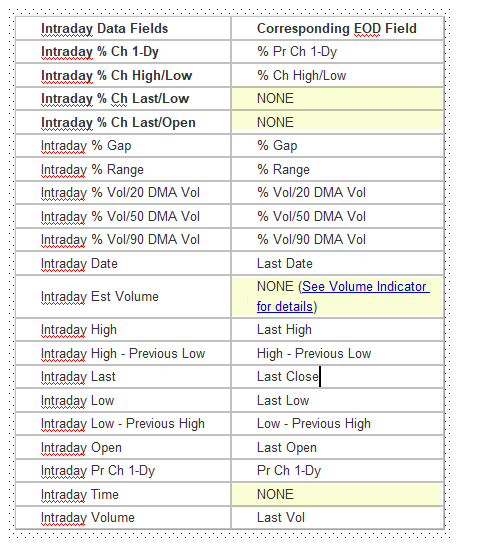Select the Intraday % Ch 1-Dy cell
497x556 pixels.
pyautogui.click(x=123, y=52)
